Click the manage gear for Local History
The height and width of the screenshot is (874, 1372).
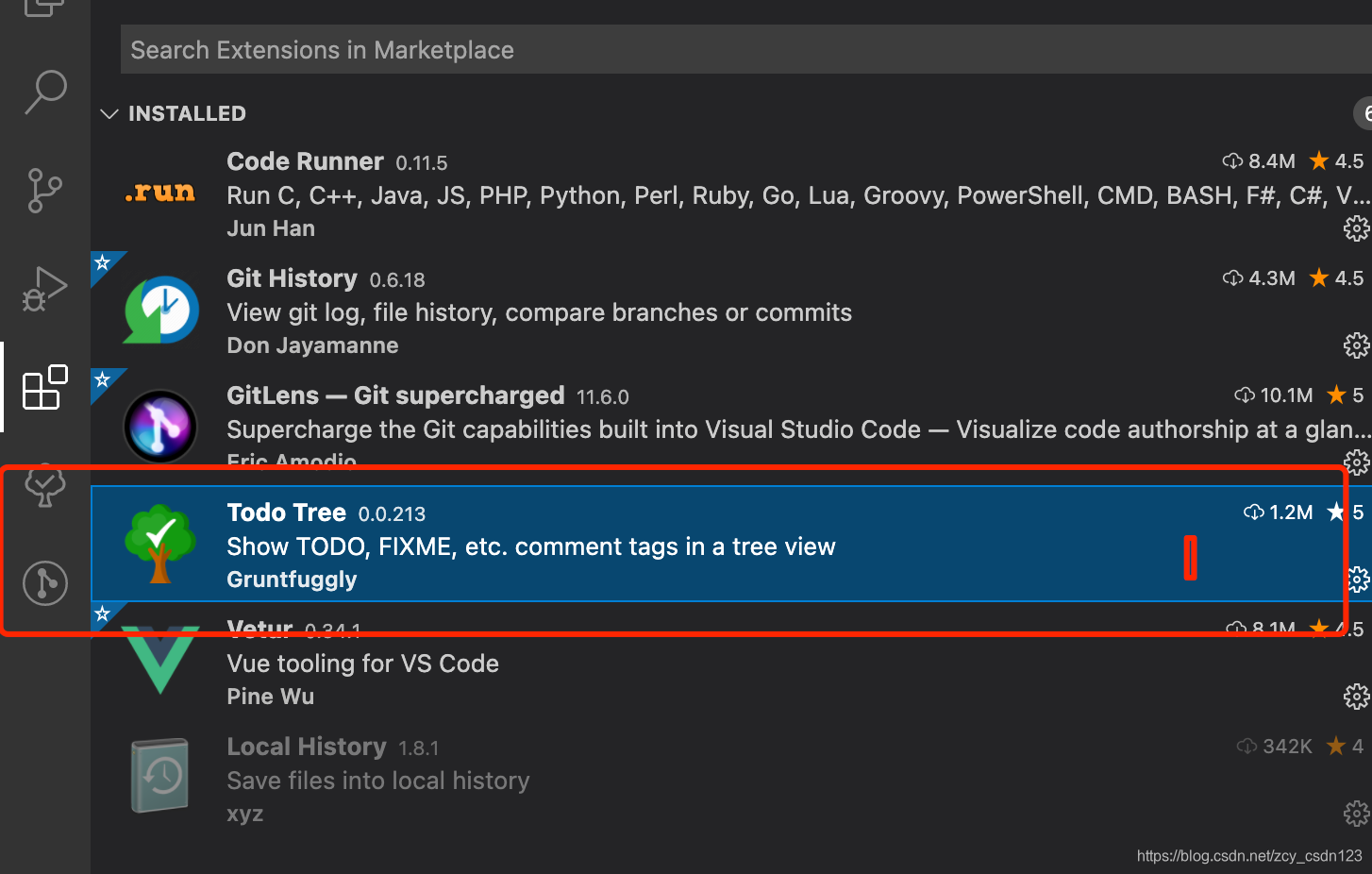[x=1356, y=814]
